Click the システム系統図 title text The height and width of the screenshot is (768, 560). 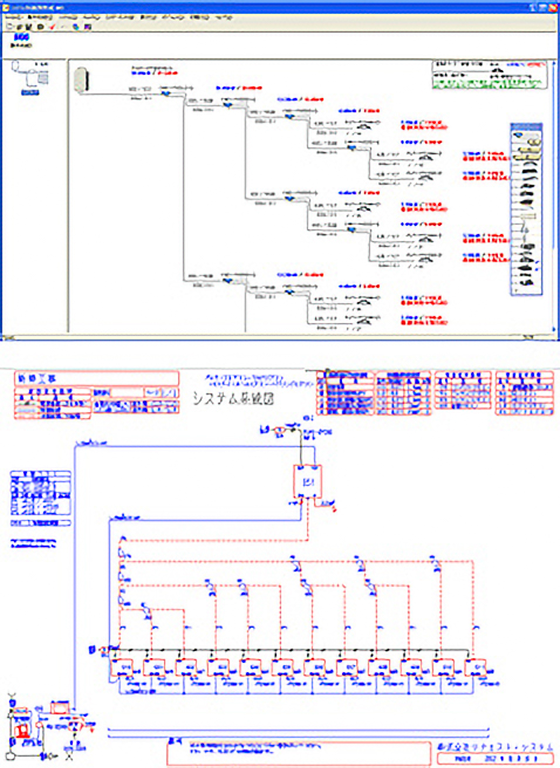pyautogui.click(x=233, y=398)
